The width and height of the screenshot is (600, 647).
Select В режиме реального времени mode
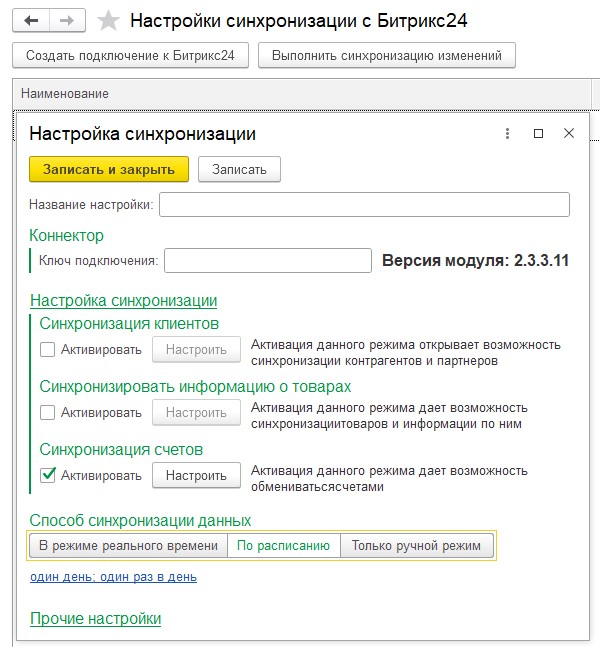[128, 546]
